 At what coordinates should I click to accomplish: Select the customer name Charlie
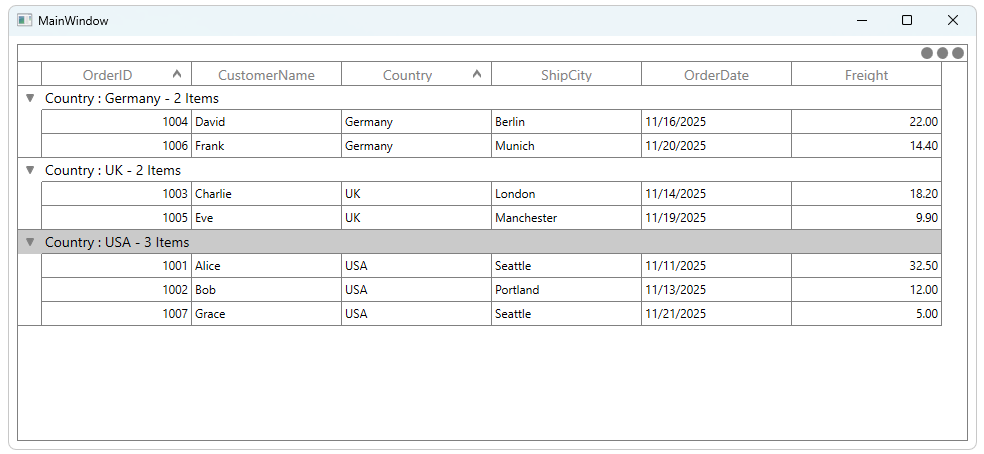pyautogui.click(x=267, y=194)
